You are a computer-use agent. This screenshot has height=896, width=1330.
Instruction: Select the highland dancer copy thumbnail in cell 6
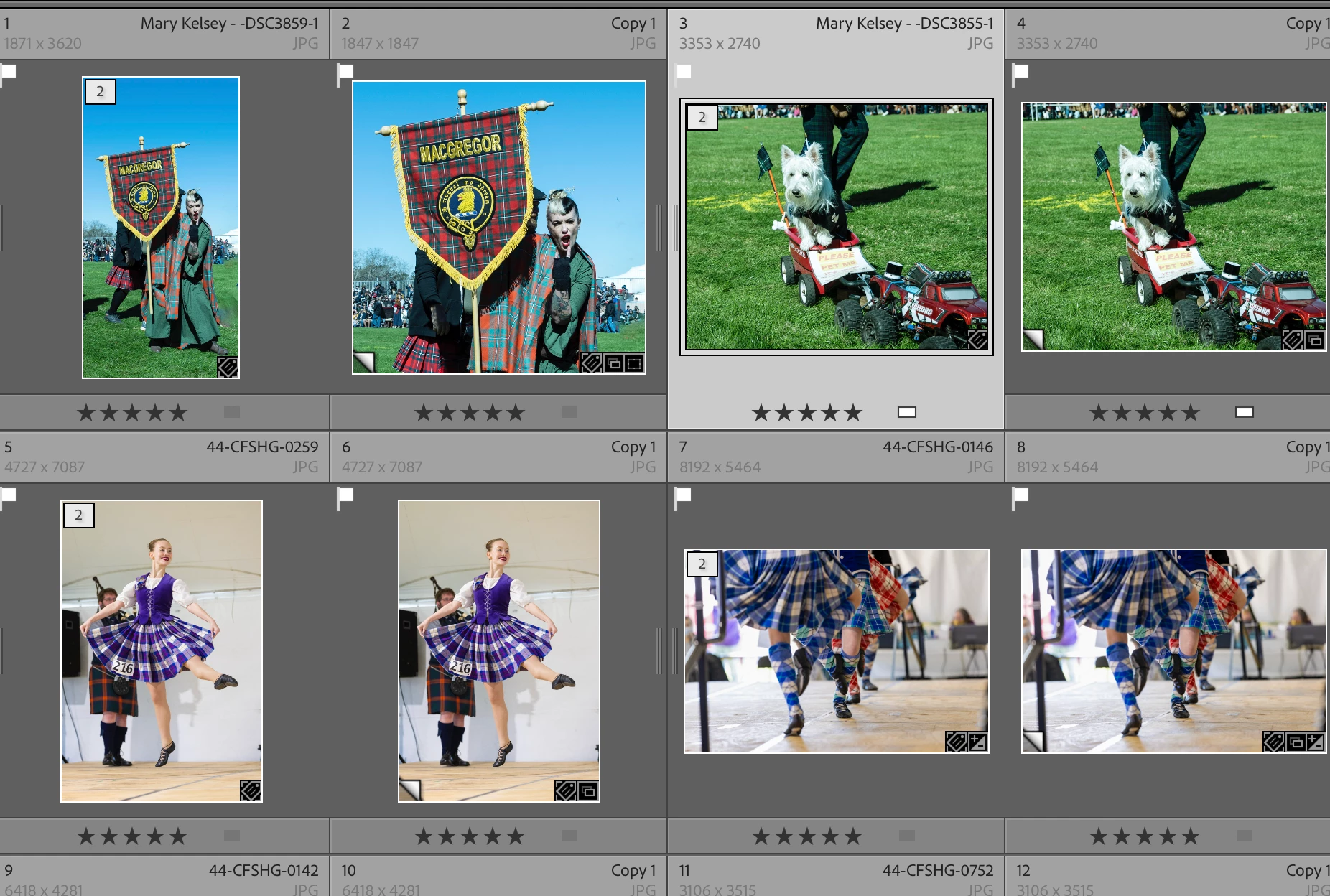tap(499, 651)
